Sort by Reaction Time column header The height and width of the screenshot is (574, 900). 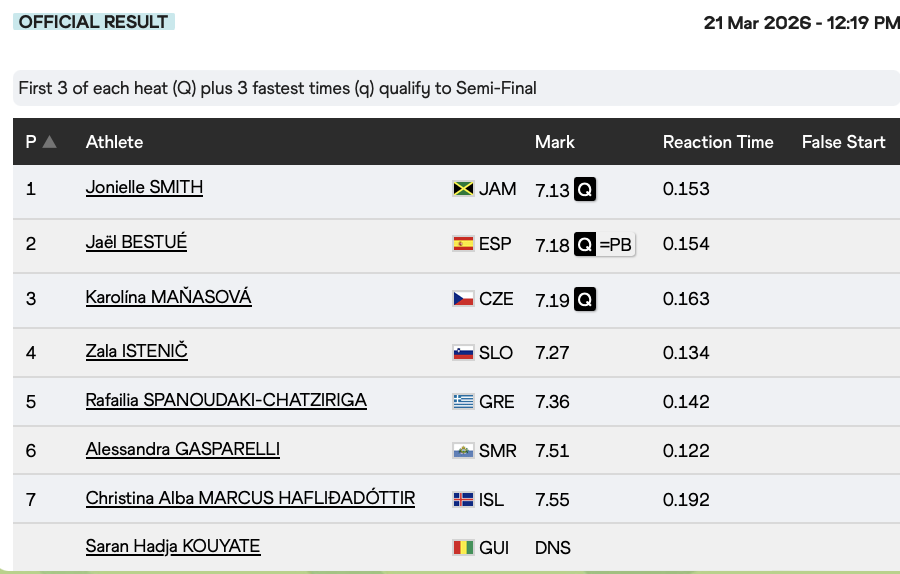[718, 142]
